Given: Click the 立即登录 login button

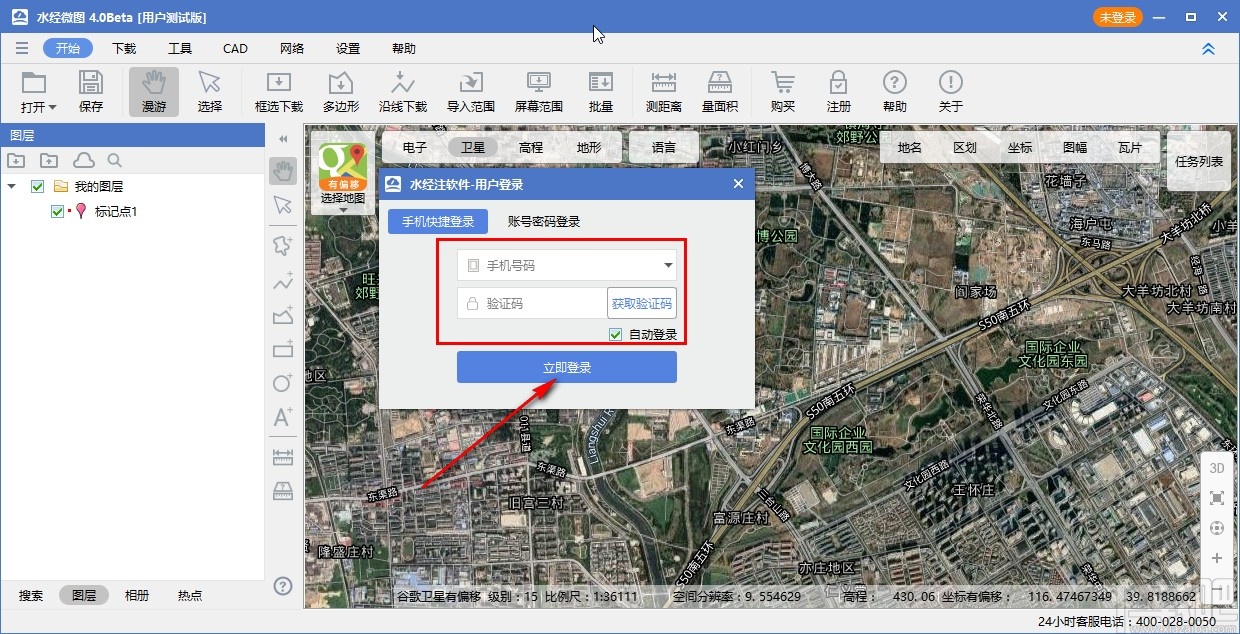Looking at the screenshot, I should point(566,367).
